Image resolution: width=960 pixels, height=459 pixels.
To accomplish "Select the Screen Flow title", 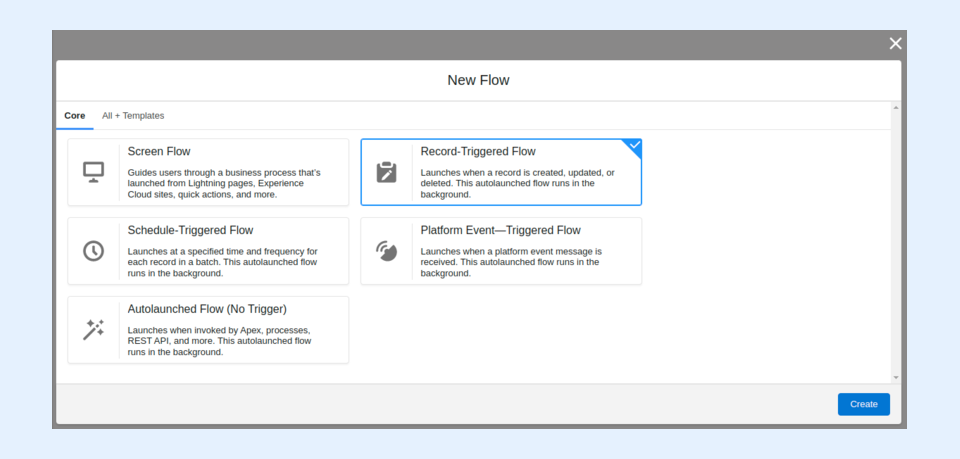I will [x=159, y=152].
